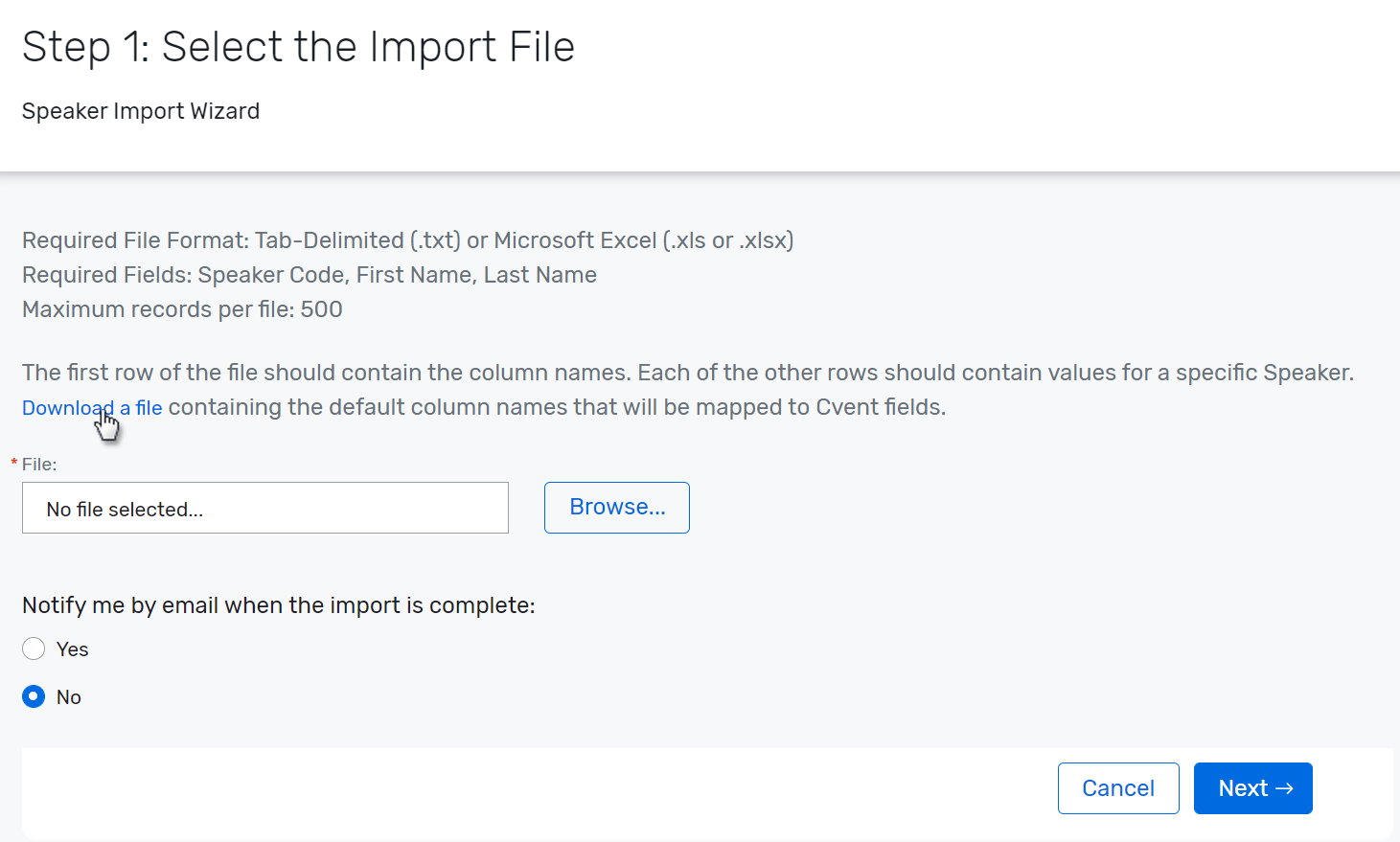Image resolution: width=1400 pixels, height=842 pixels.
Task: Click the 'first row of the file' sentence
Action: click(687, 373)
